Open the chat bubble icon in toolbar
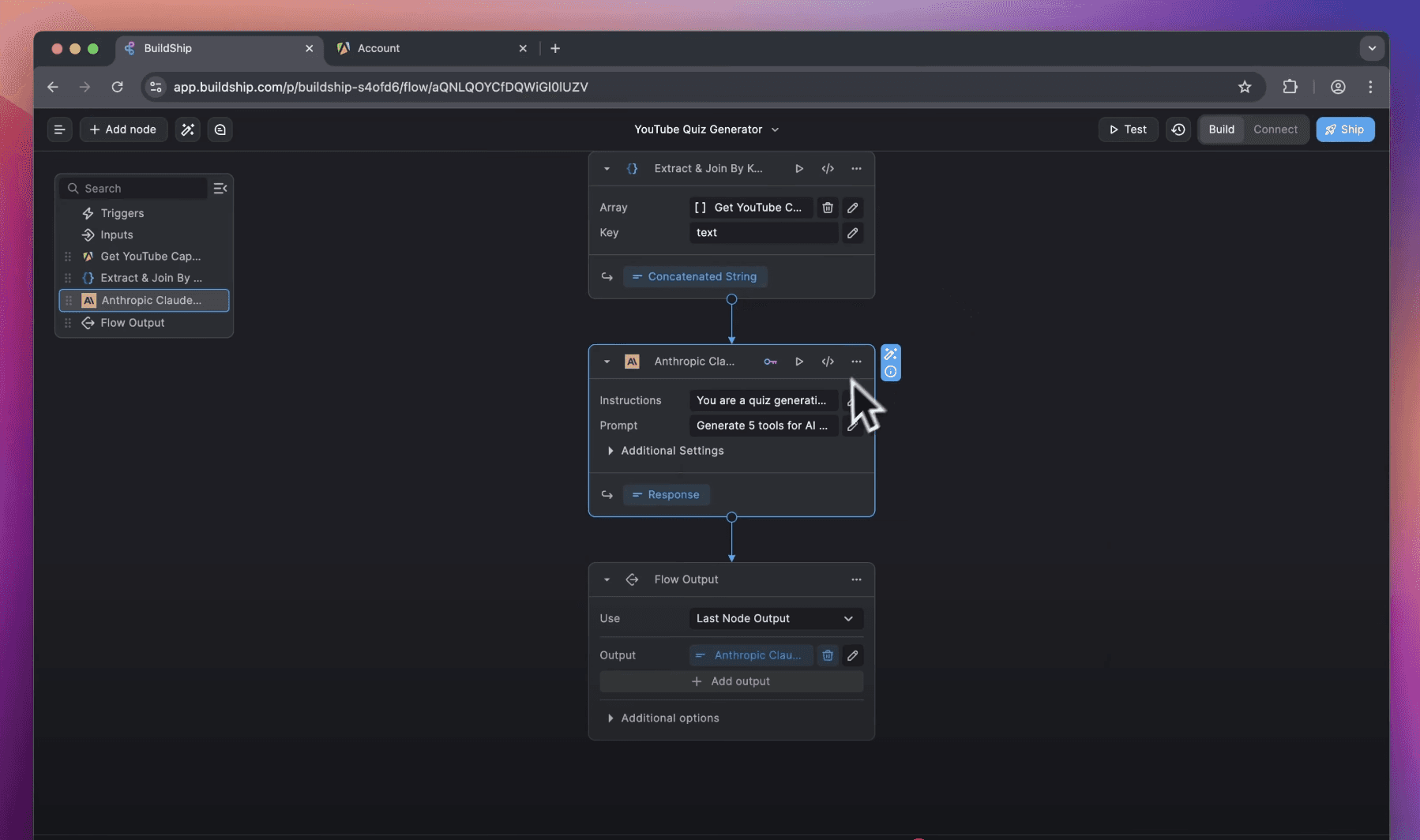The width and height of the screenshot is (1420, 840). coord(220,129)
